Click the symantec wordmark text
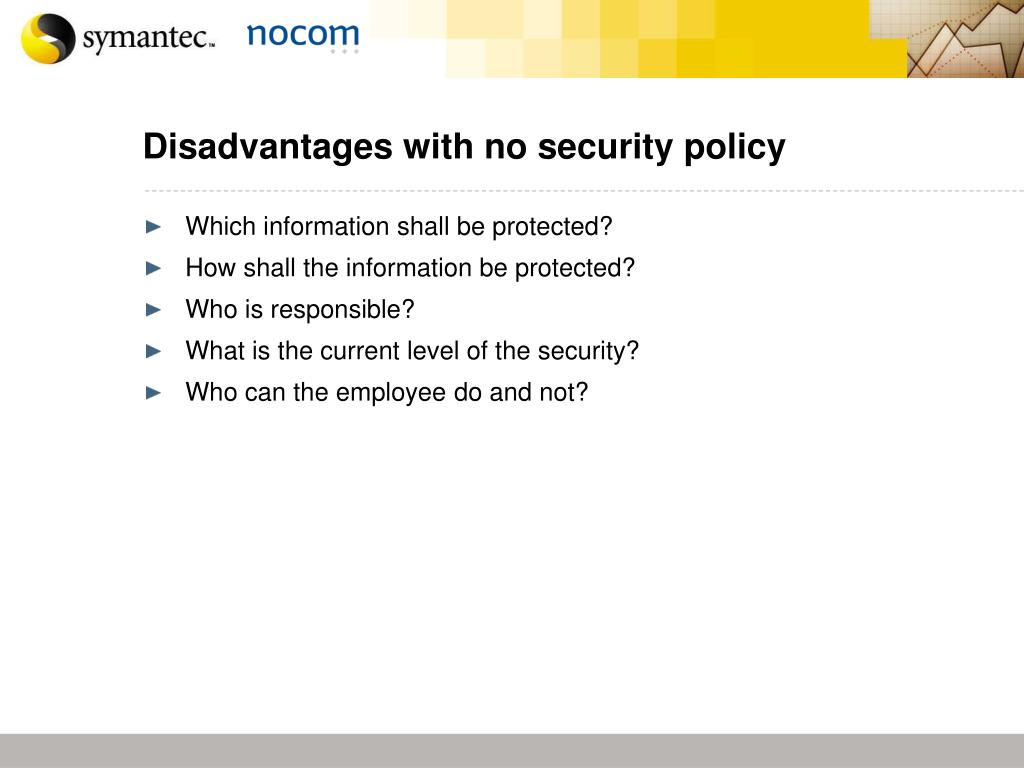 148,38
